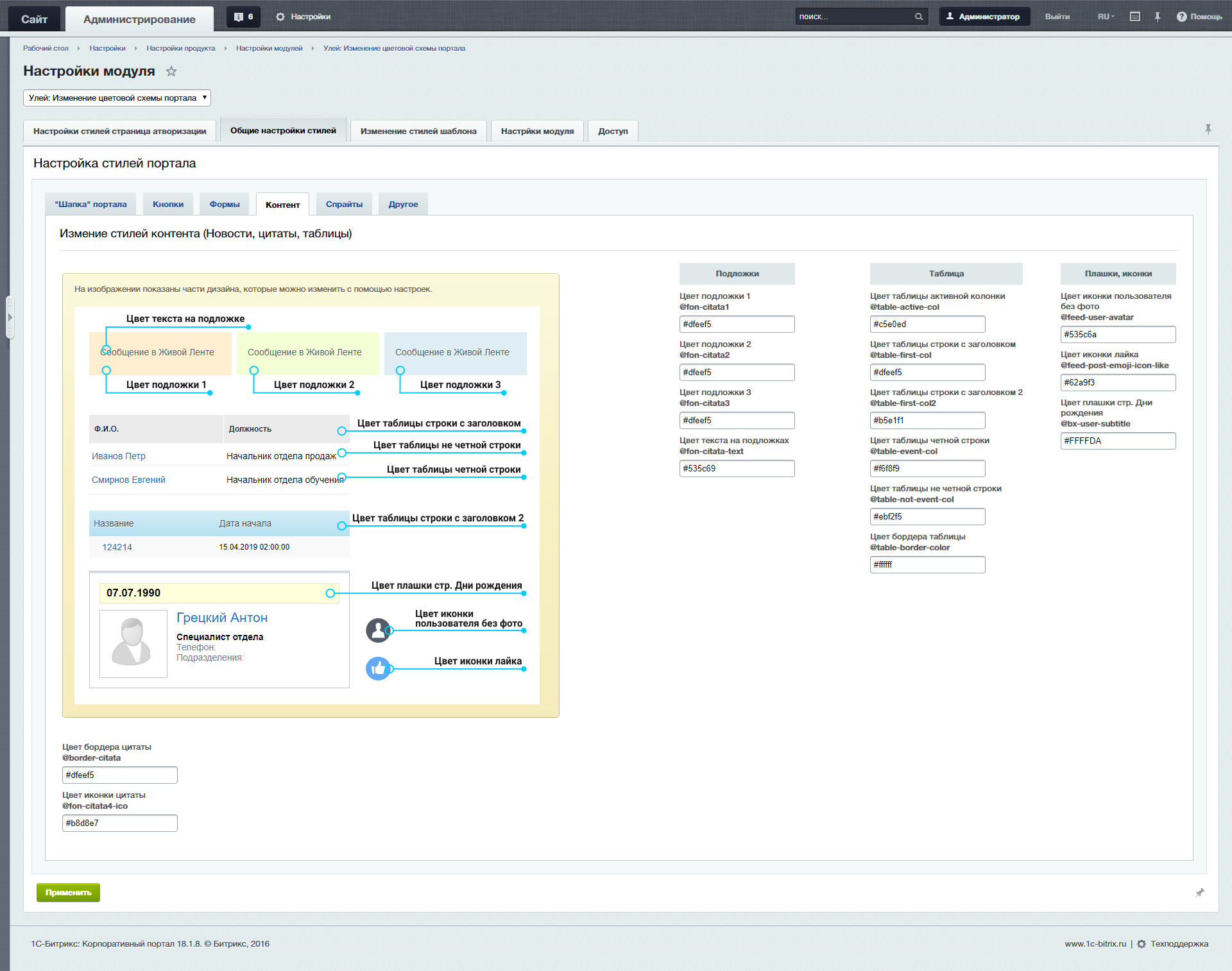Viewport: 1232px width, 971px height.
Task: Click the Смирнов Евгений link in preview
Action: pyautogui.click(x=128, y=480)
